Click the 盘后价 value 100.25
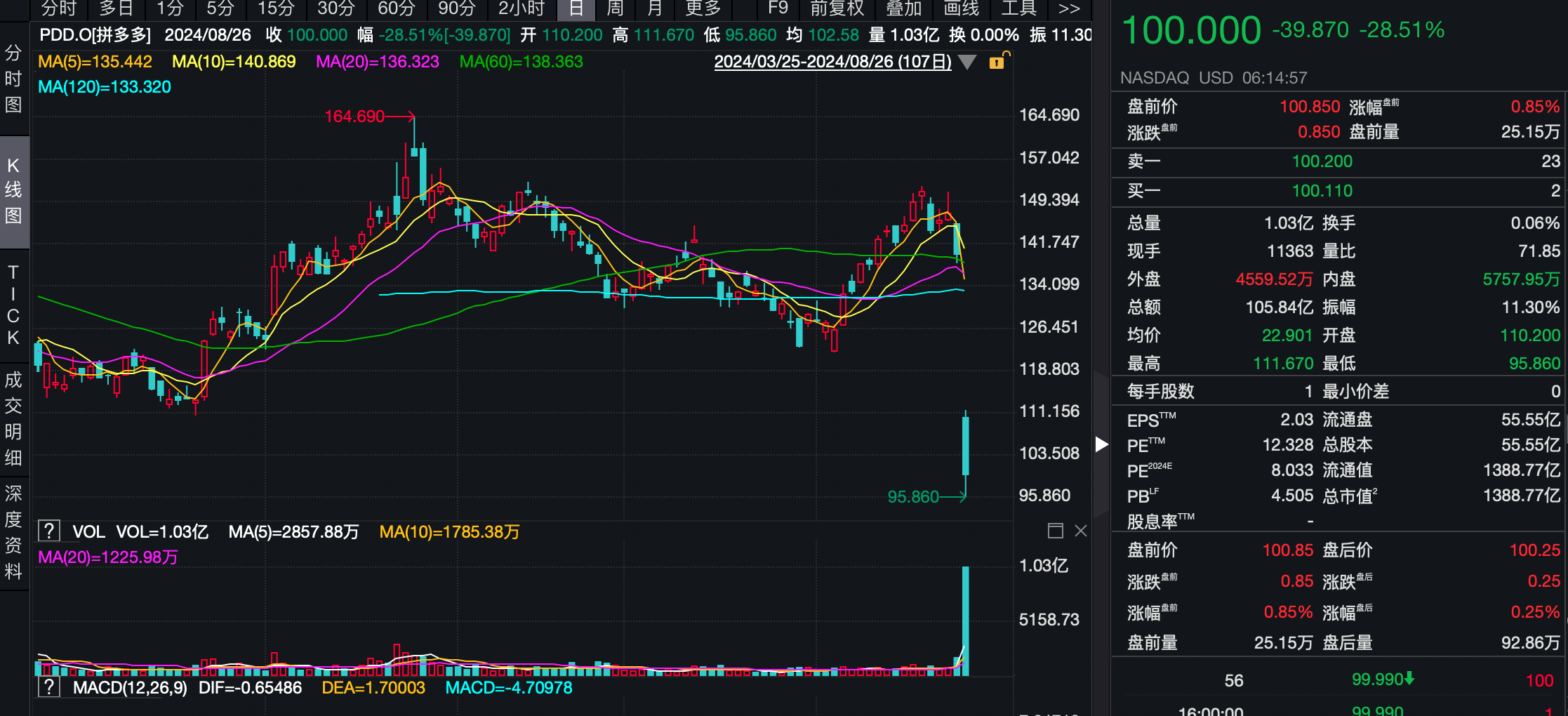1568x716 pixels. coord(1535,550)
